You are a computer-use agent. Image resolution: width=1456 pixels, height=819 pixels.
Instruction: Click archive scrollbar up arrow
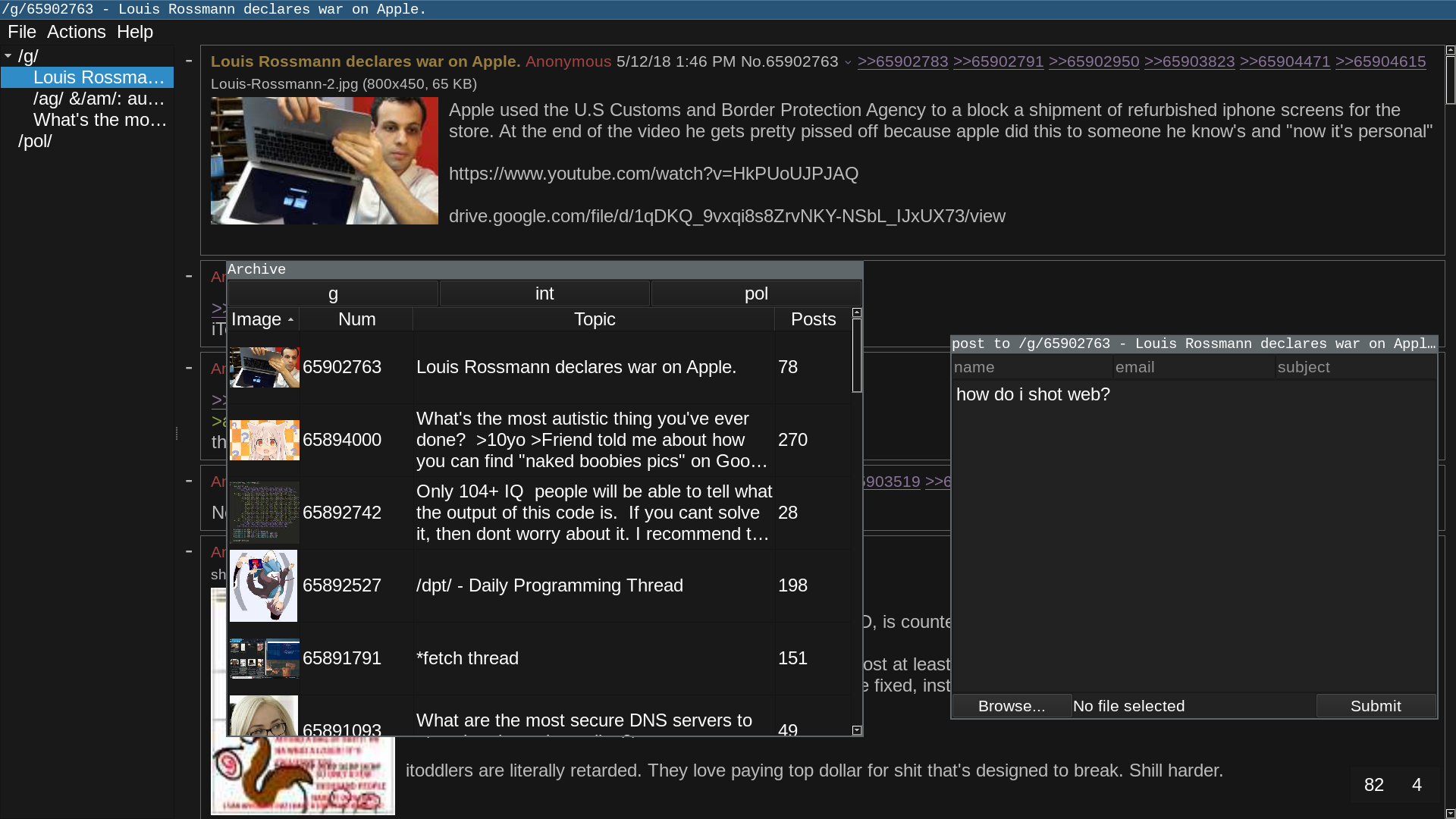point(857,312)
